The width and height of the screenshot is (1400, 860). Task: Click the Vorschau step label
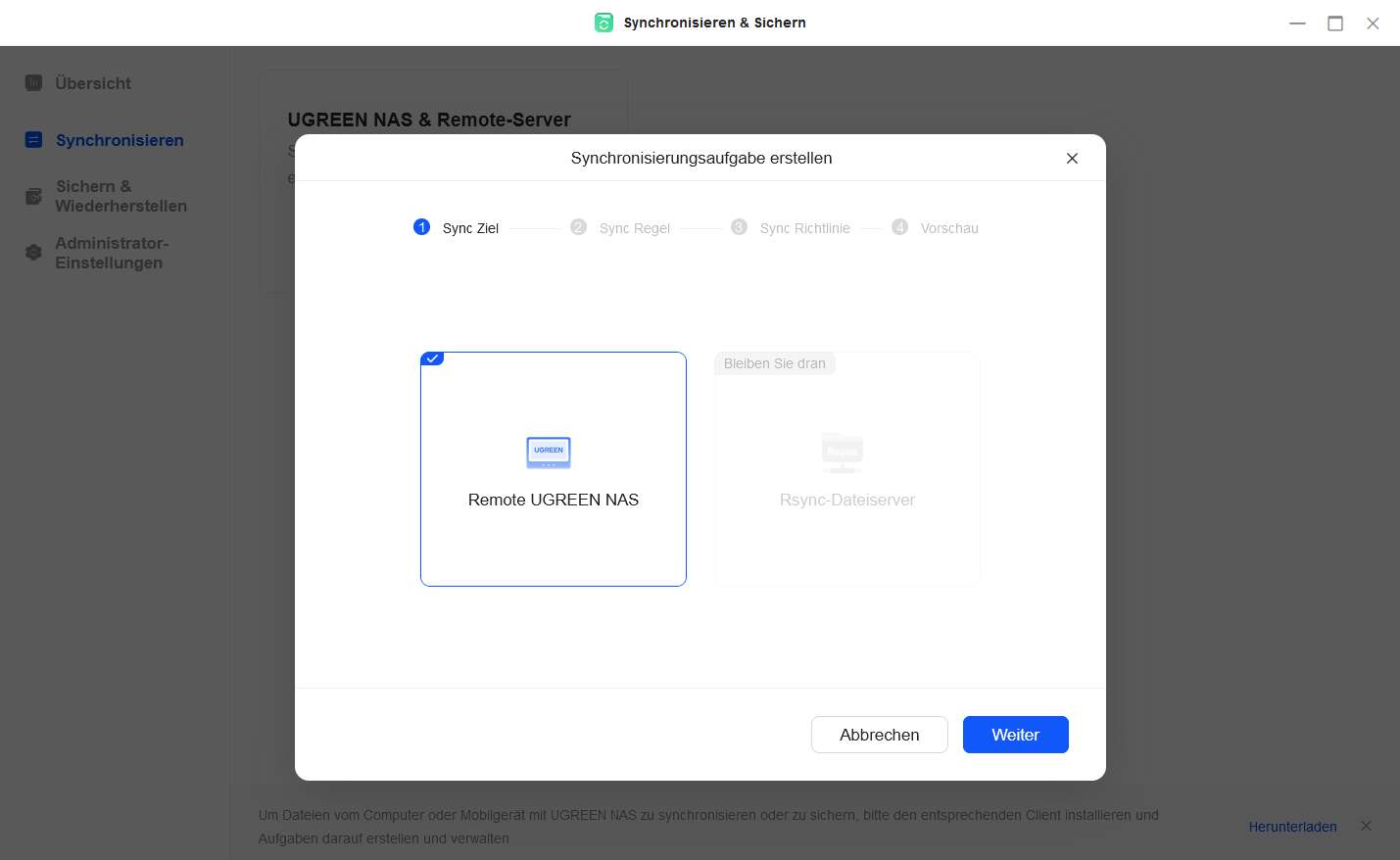pyautogui.click(x=949, y=228)
